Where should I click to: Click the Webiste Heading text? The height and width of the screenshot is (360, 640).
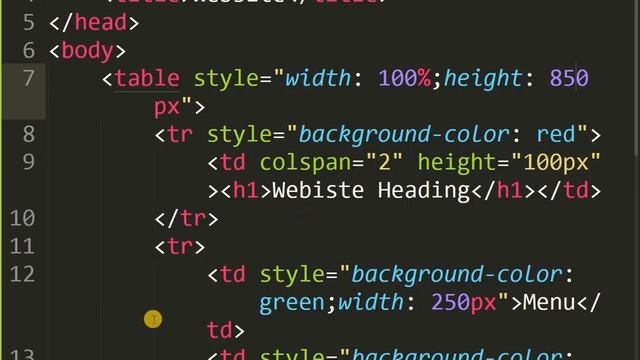pyautogui.click(x=371, y=191)
